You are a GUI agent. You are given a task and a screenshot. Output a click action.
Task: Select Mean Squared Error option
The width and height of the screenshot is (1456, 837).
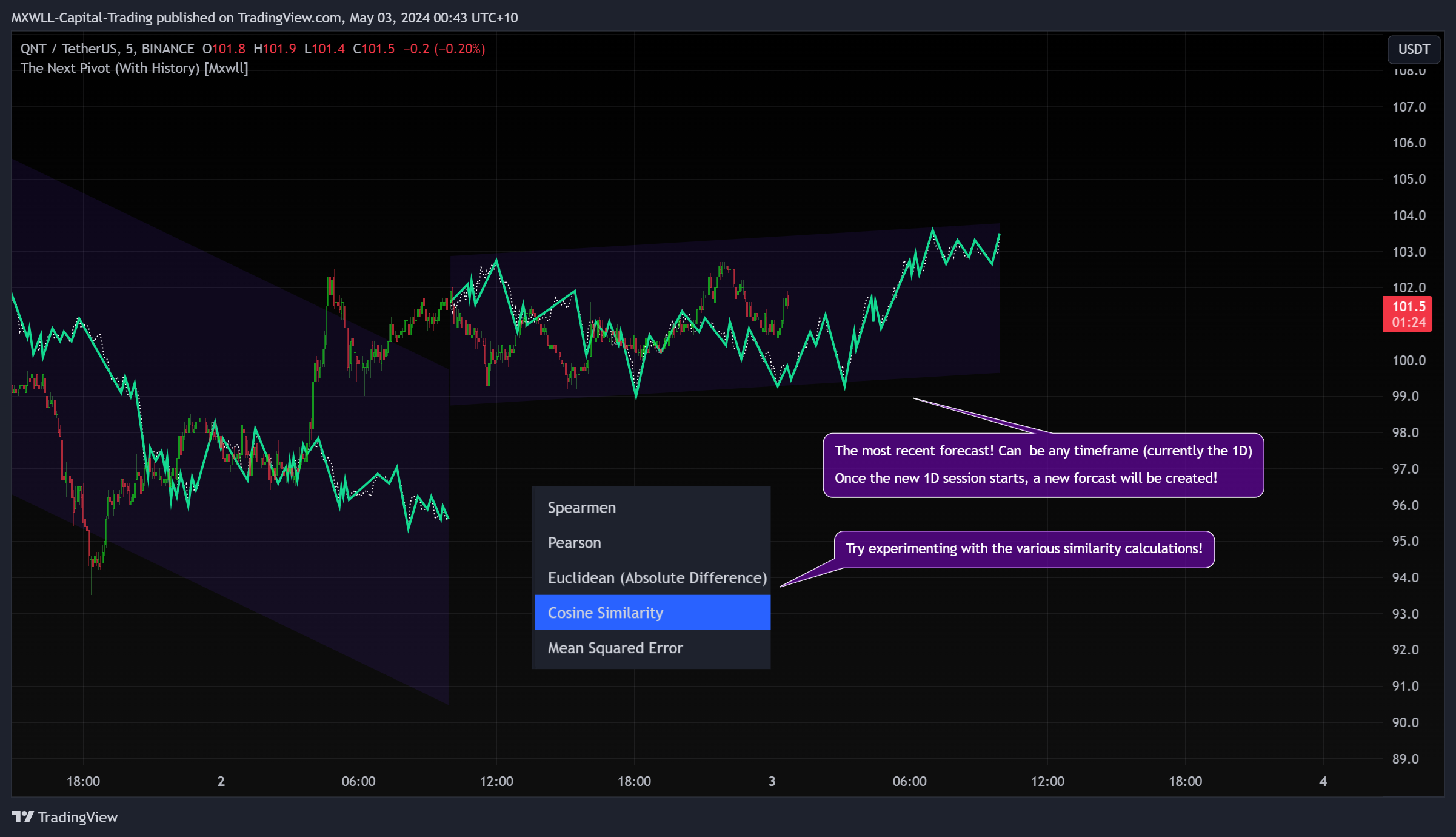(x=652, y=648)
